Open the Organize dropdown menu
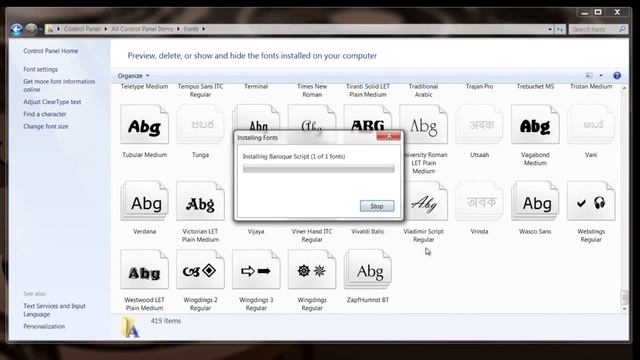Image resolution: width=640 pixels, height=360 pixels. pos(133,76)
